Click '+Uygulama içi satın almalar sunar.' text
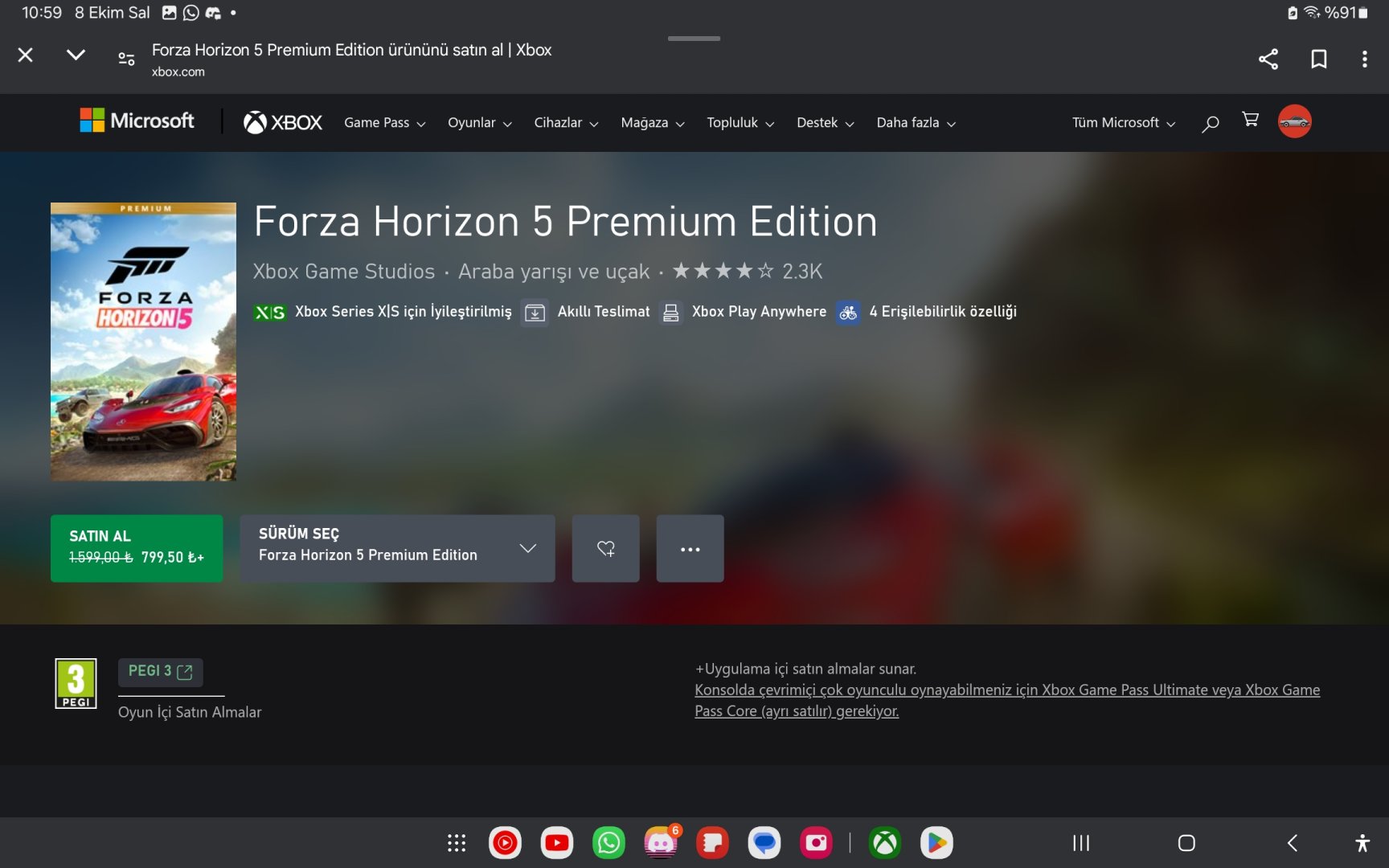The width and height of the screenshot is (1389, 868). (805, 669)
